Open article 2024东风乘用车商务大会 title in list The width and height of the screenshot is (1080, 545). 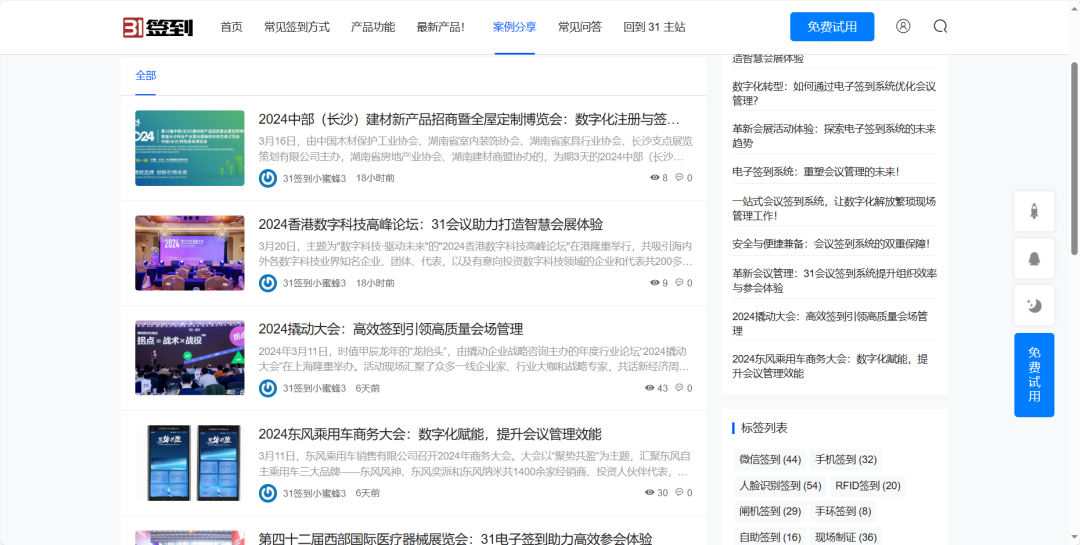coord(430,434)
